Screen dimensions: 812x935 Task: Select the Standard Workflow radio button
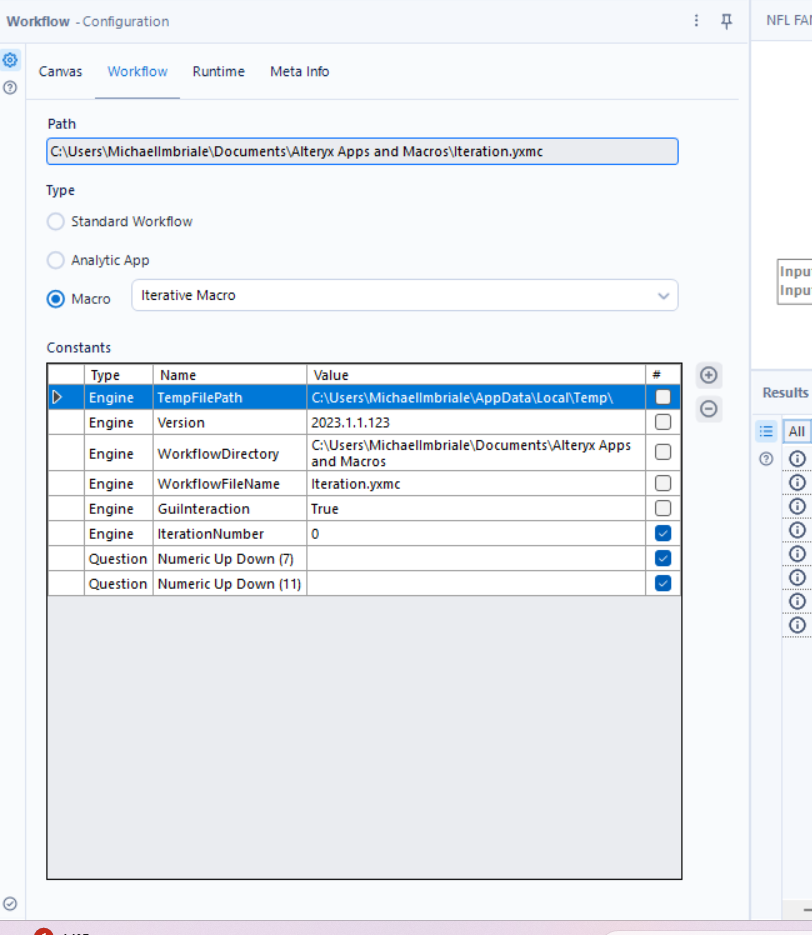point(56,221)
